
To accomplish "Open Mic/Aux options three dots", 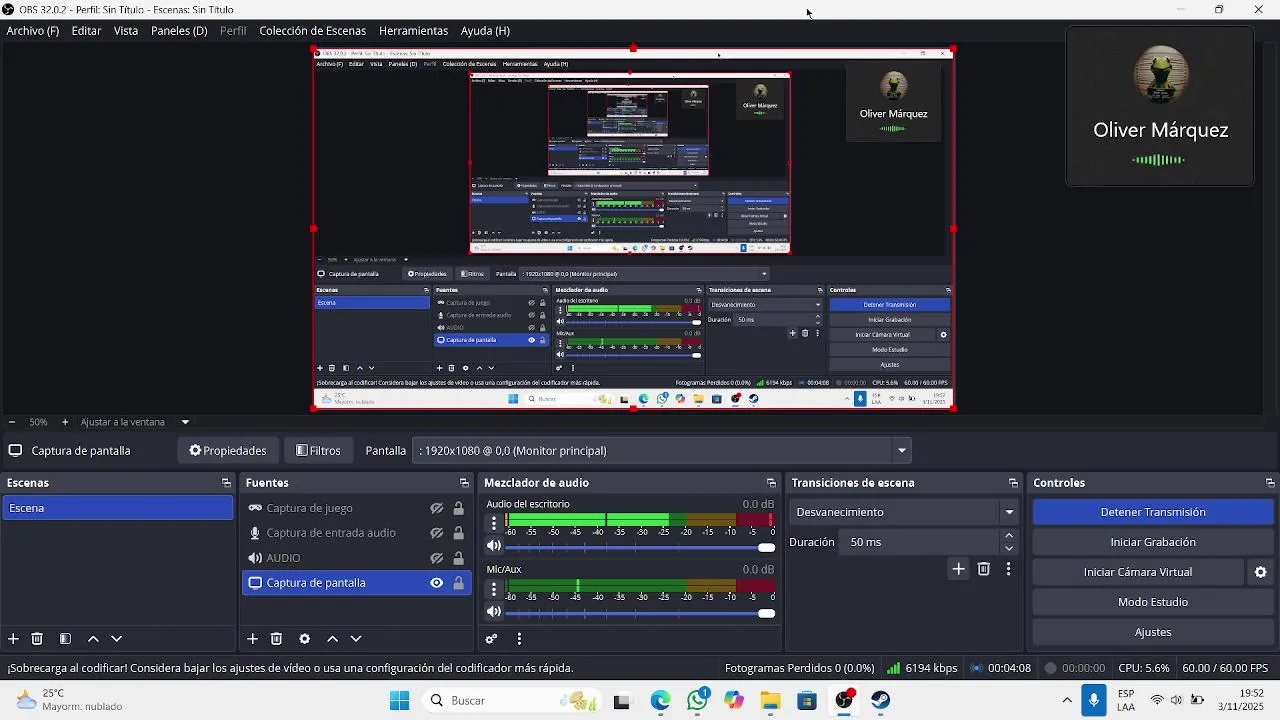I will (493, 589).
